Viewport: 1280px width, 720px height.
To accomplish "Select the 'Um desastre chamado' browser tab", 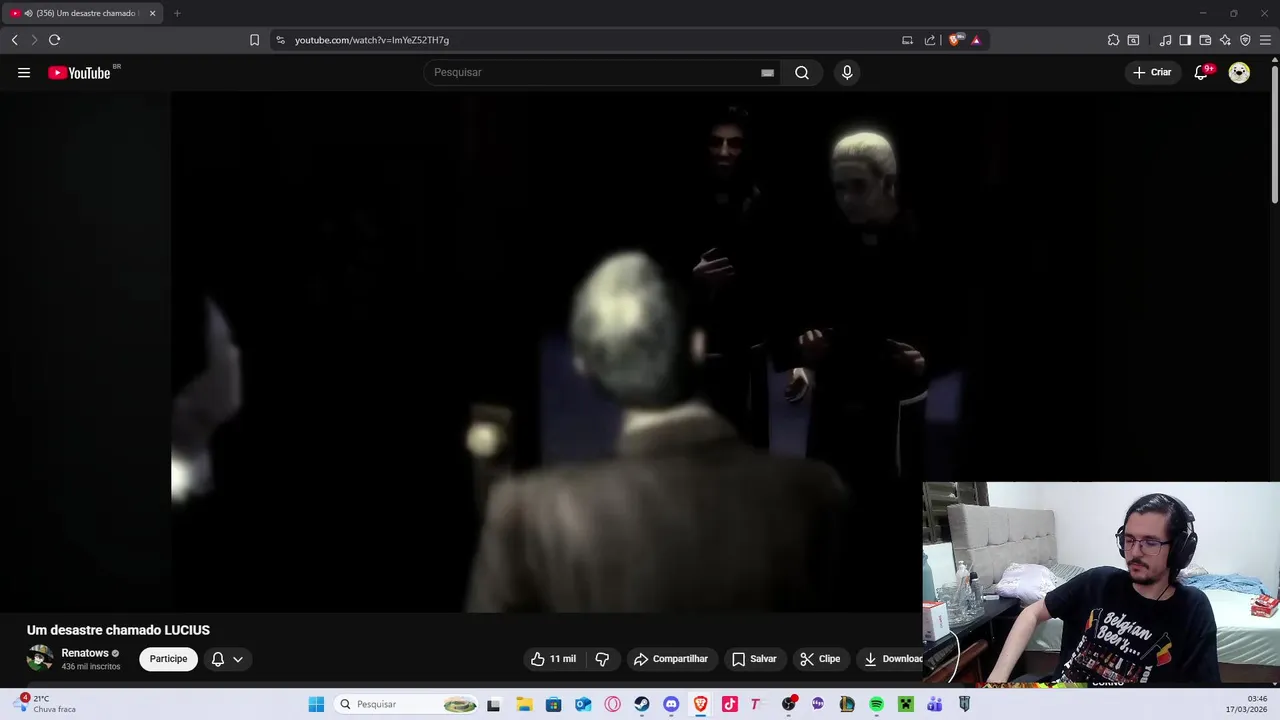I will pyautogui.click(x=84, y=13).
